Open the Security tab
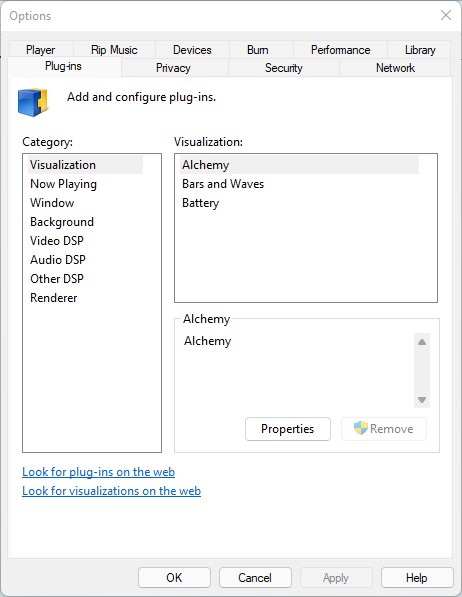Viewport: 462px width, 597px height. click(x=284, y=68)
